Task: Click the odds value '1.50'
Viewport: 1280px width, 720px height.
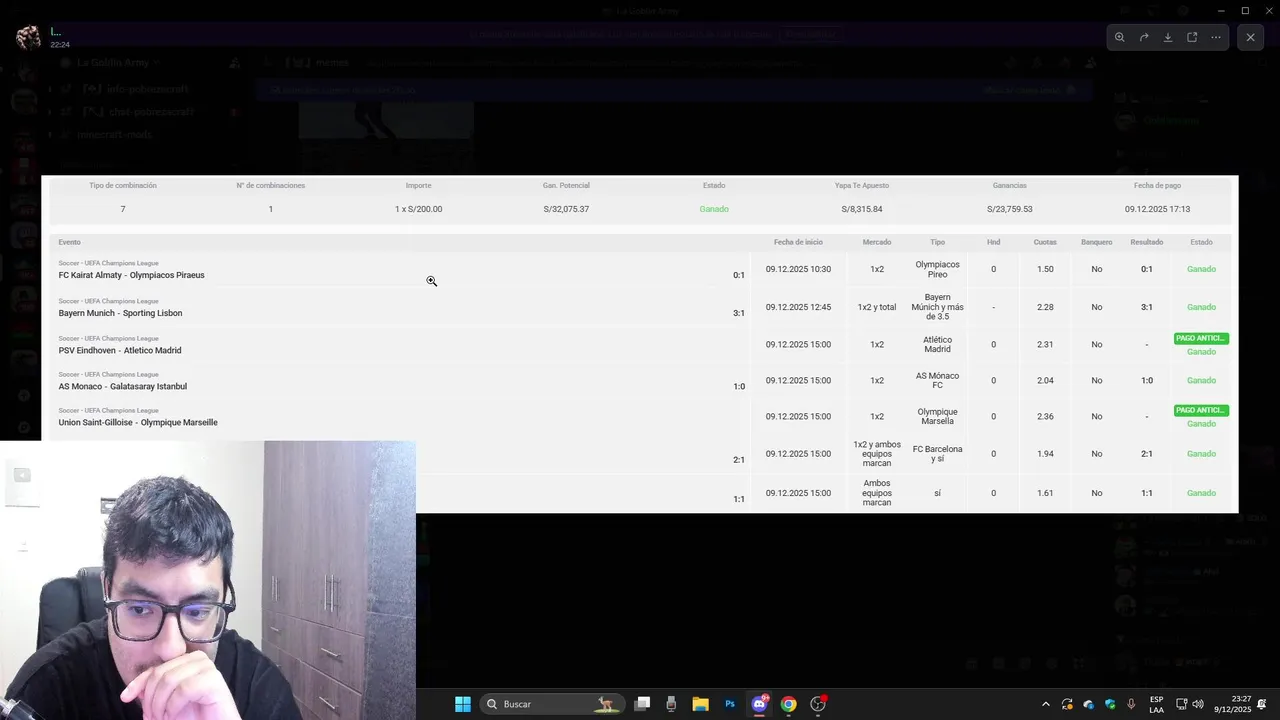Action: point(1045,269)
